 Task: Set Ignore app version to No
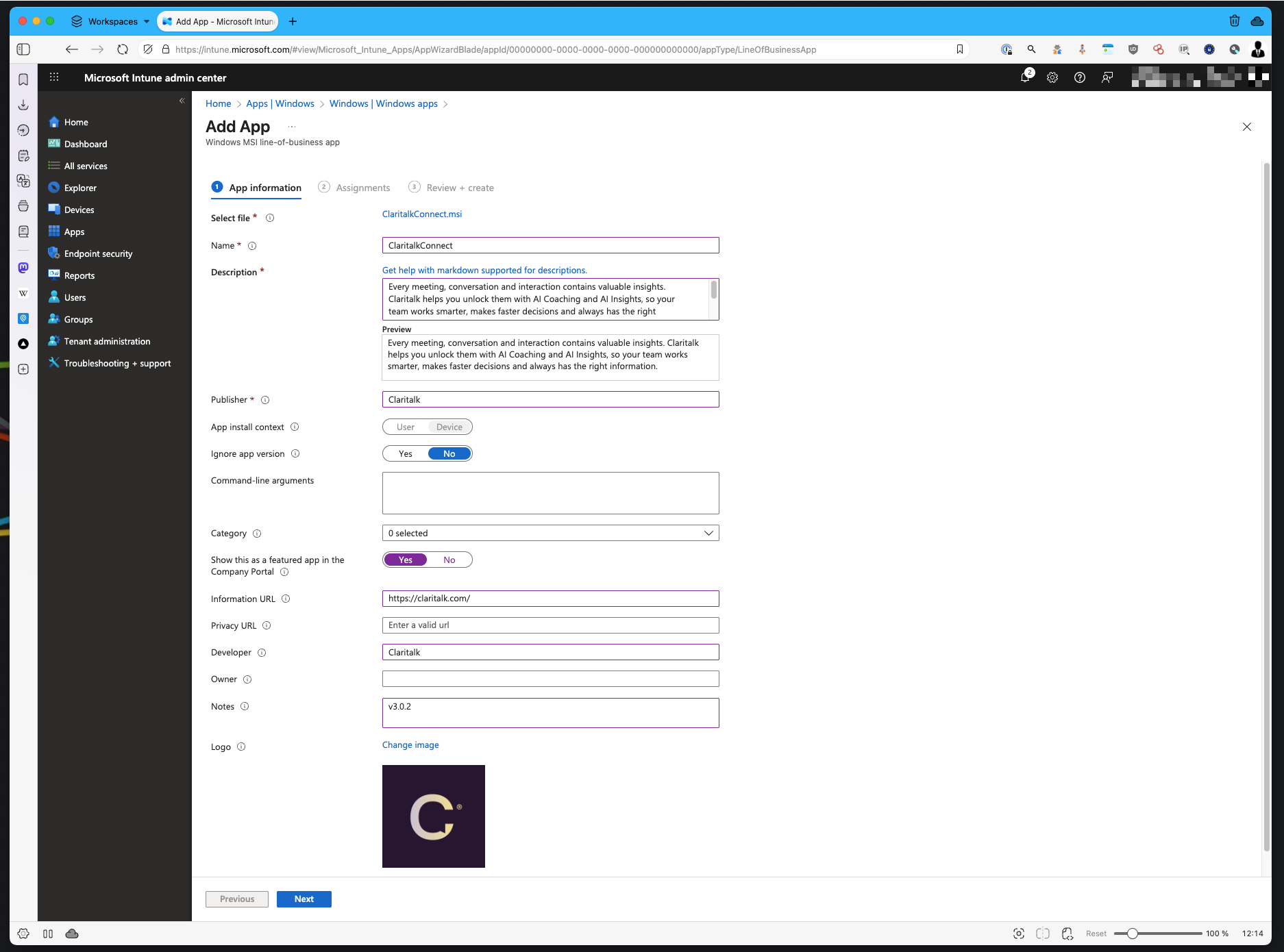tap(449, 453)
